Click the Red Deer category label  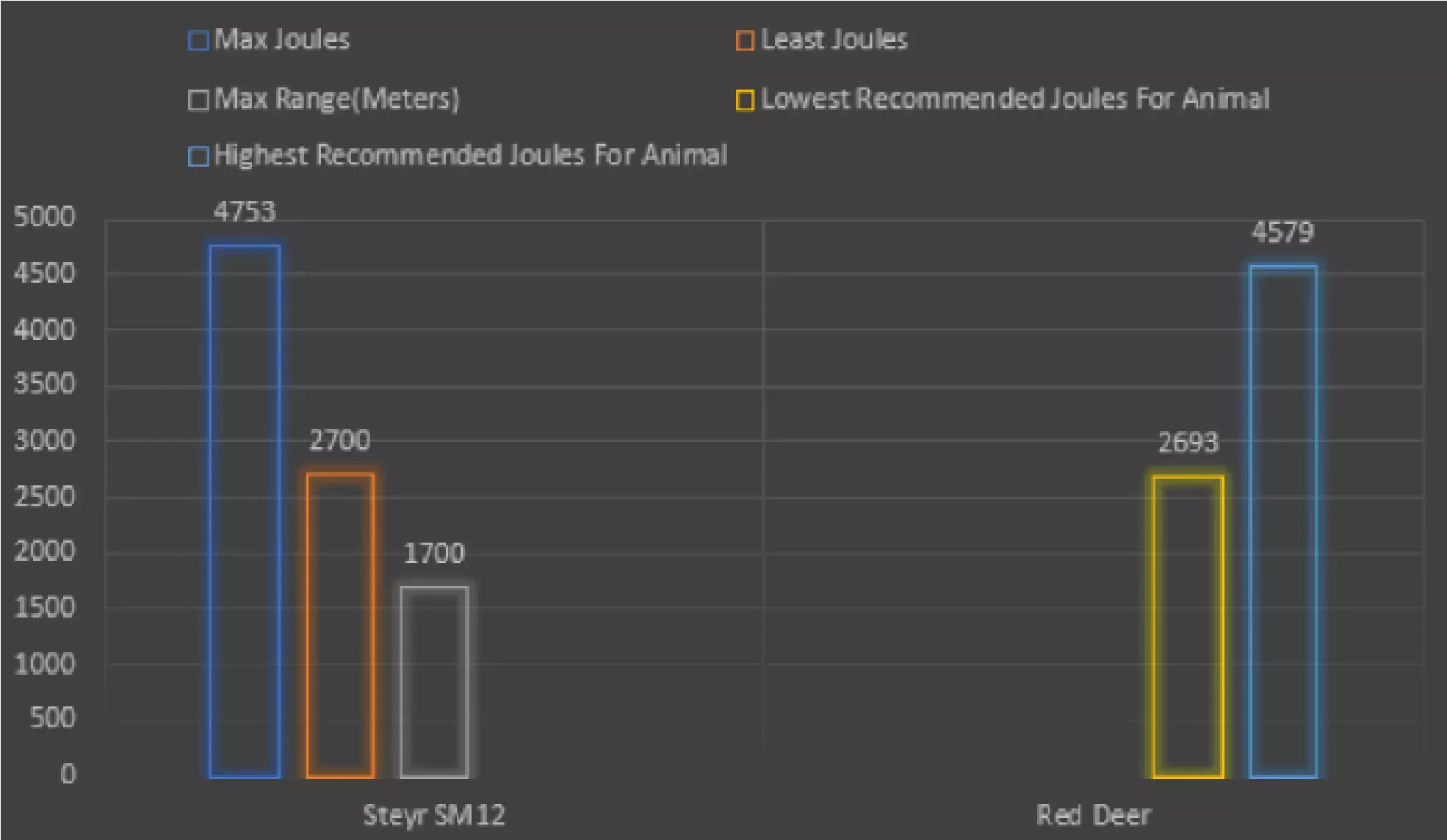1093,815
